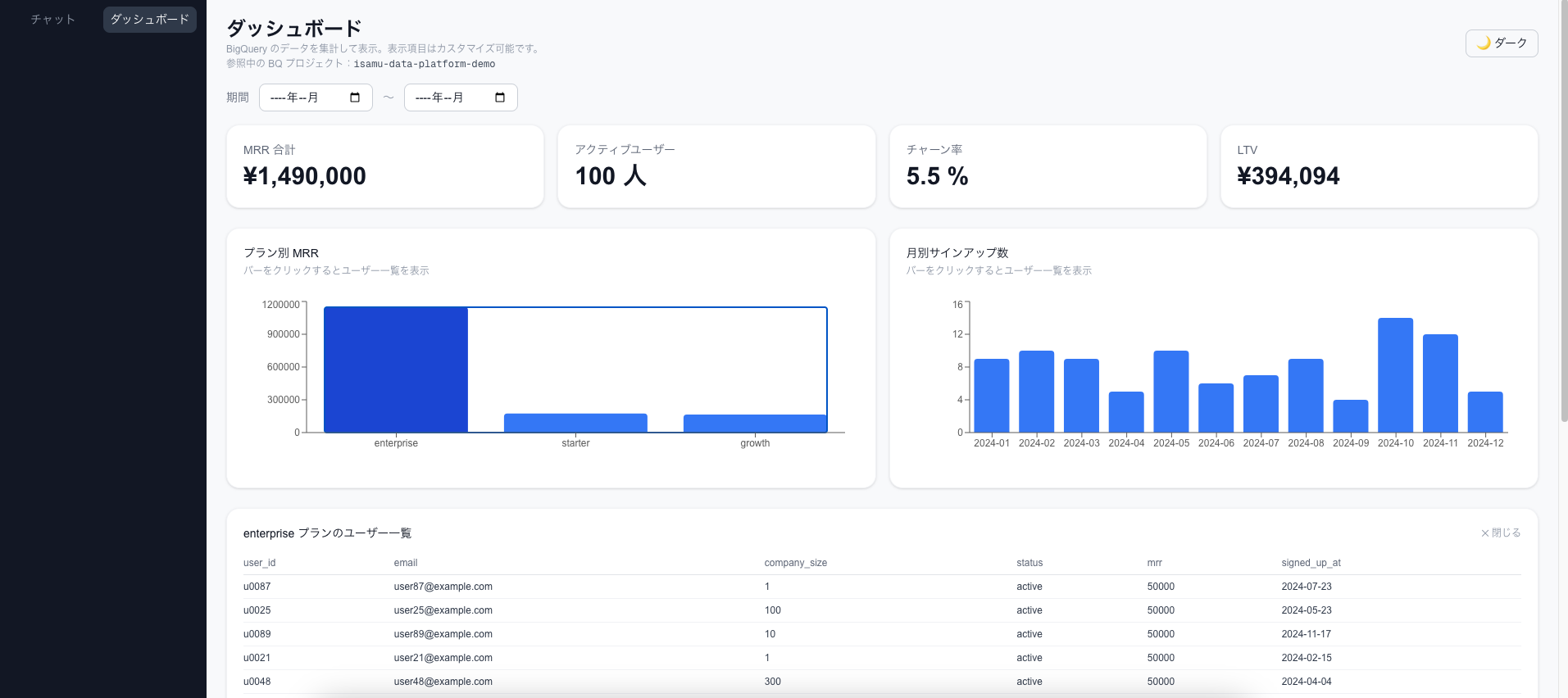The image size is (1568, 698).
Task: Click the MRR 合計 summary card
Action: coord(384,166)
